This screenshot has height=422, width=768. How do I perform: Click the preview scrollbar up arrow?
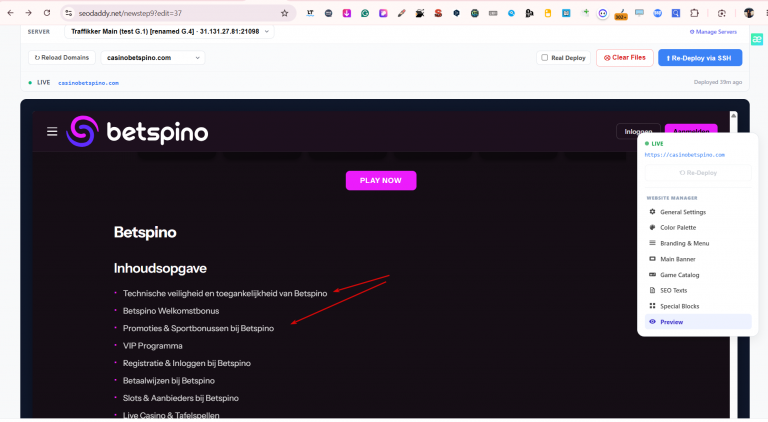pyautogui.click(x=733, y=115)
